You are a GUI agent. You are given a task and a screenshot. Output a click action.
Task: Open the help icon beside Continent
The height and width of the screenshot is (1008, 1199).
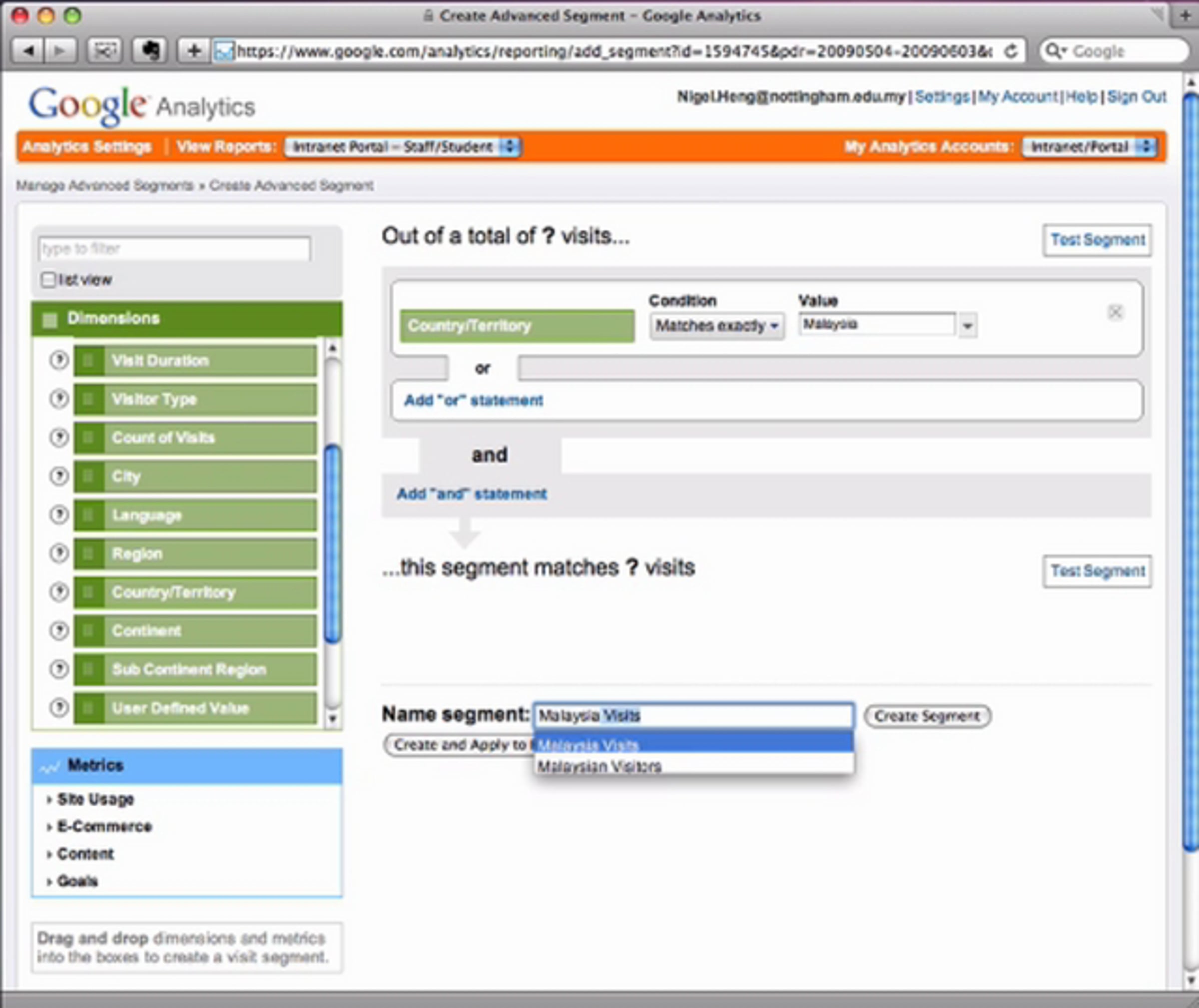coord(59,630)
